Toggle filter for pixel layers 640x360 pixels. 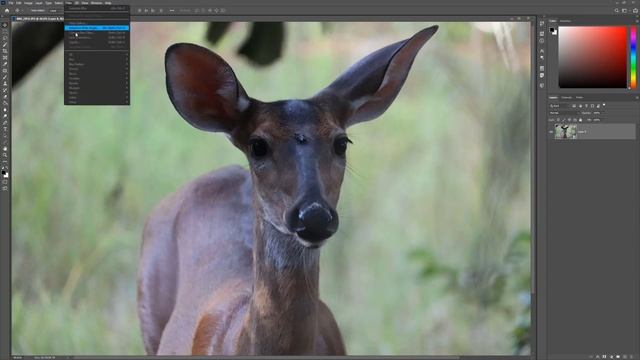point(574,106)
